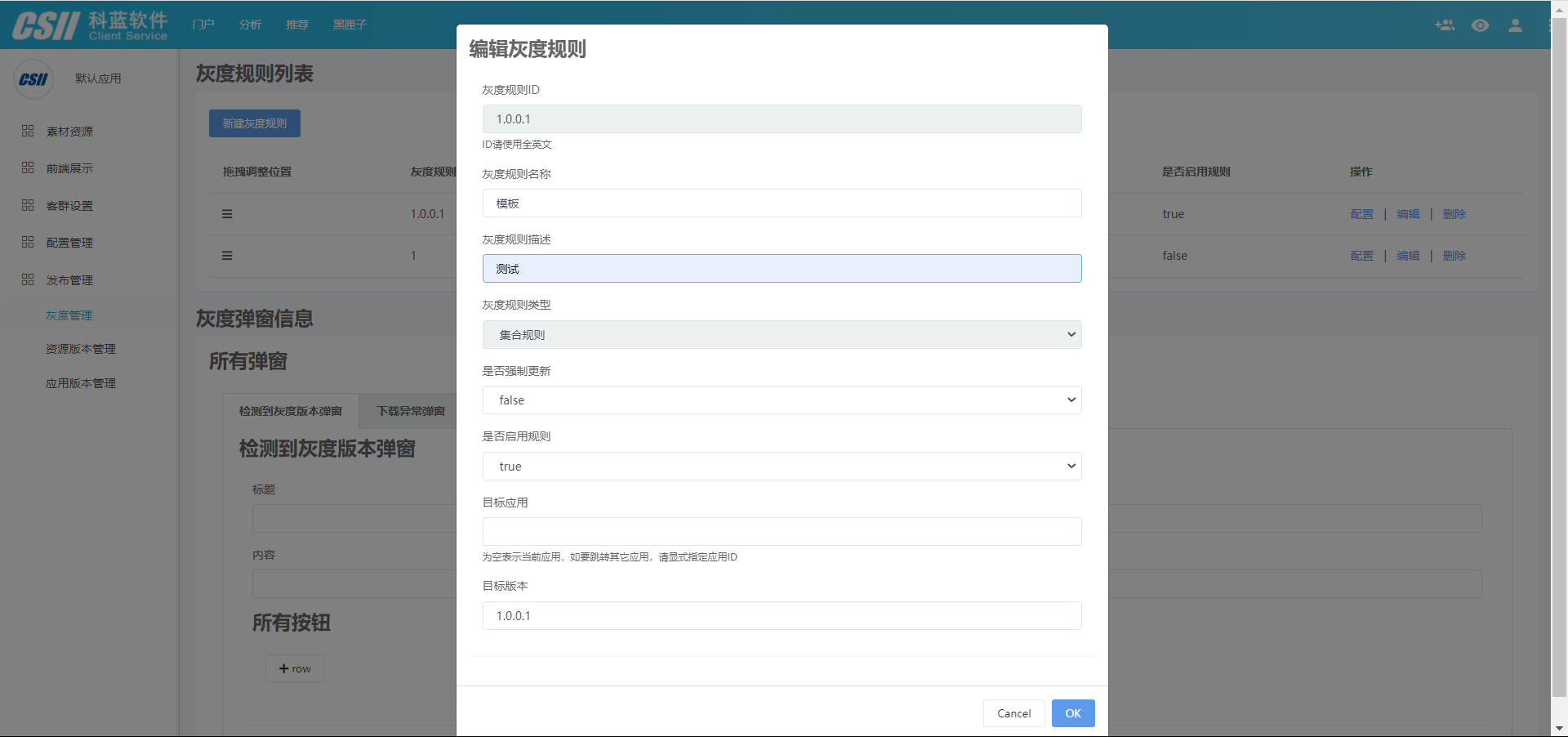The height and width of the screenshot is (737, 1568).
Task: Open the 是否强制更新 dropdown showing false
Action: coord(782,400)
